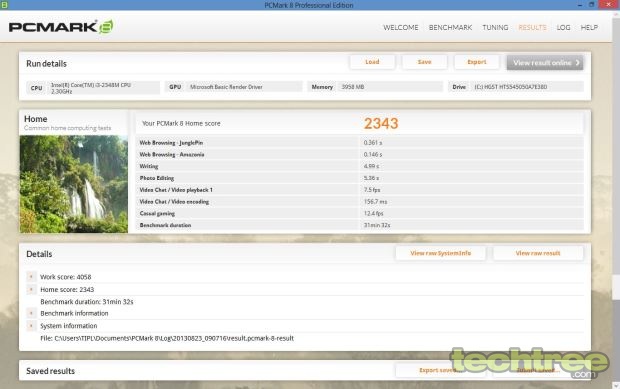Image resolution: width=620 pixels, height=389 pixels.
Task: Open the Log tab
Action: tap(563, 27)
